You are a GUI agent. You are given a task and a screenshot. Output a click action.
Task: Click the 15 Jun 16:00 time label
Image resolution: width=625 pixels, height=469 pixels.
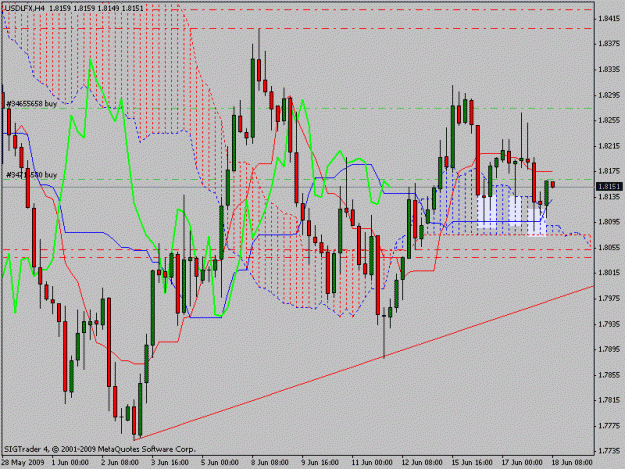tap(472, 463)
